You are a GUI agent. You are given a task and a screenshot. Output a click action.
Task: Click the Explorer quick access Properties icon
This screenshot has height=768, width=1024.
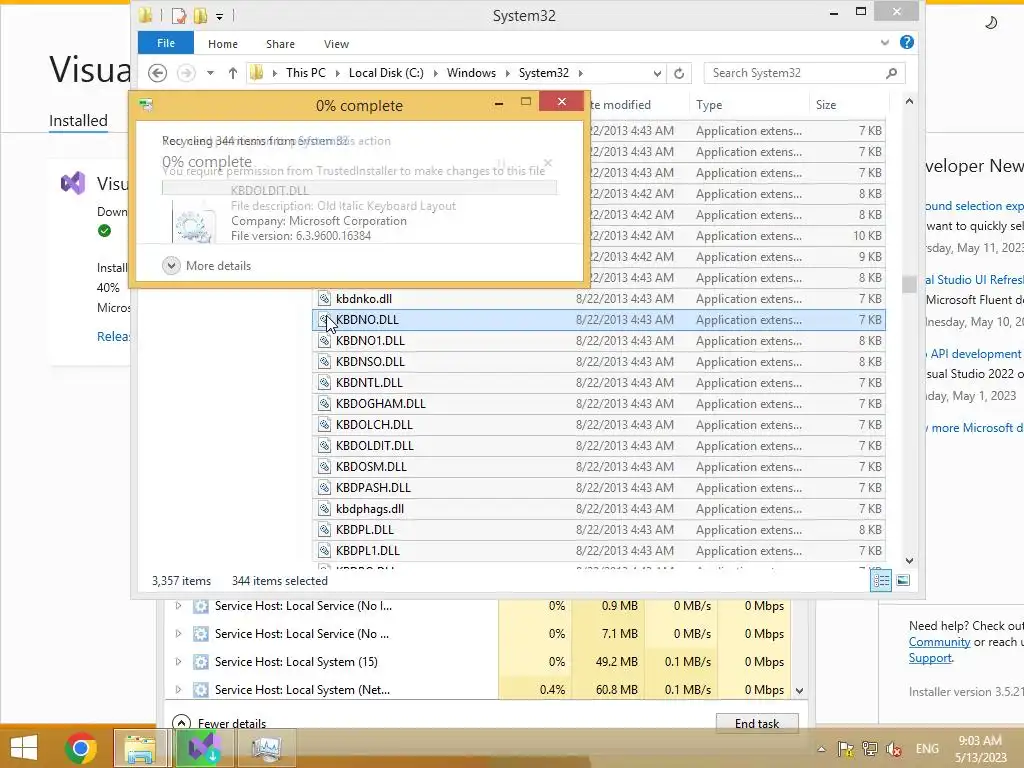[178, 16]
